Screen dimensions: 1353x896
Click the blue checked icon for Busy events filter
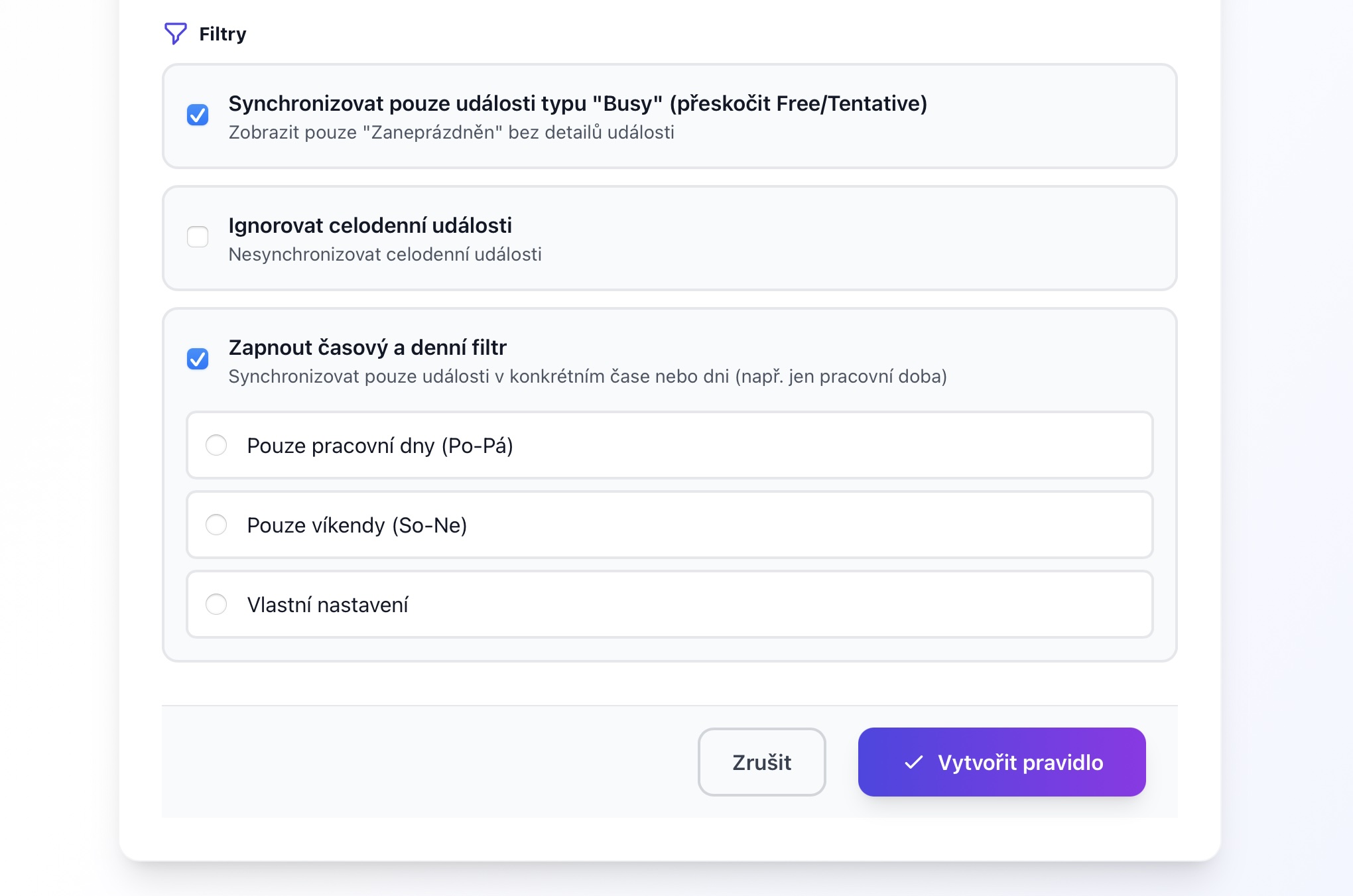198,115
